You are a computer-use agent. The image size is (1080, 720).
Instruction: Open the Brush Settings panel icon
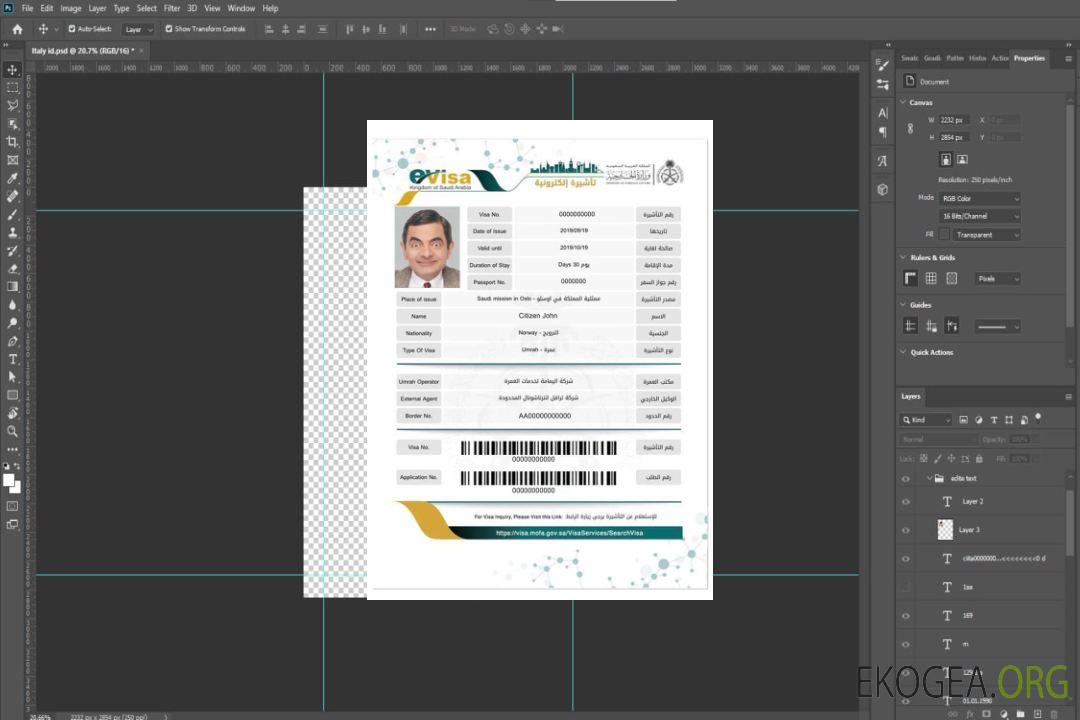(882, 65)
